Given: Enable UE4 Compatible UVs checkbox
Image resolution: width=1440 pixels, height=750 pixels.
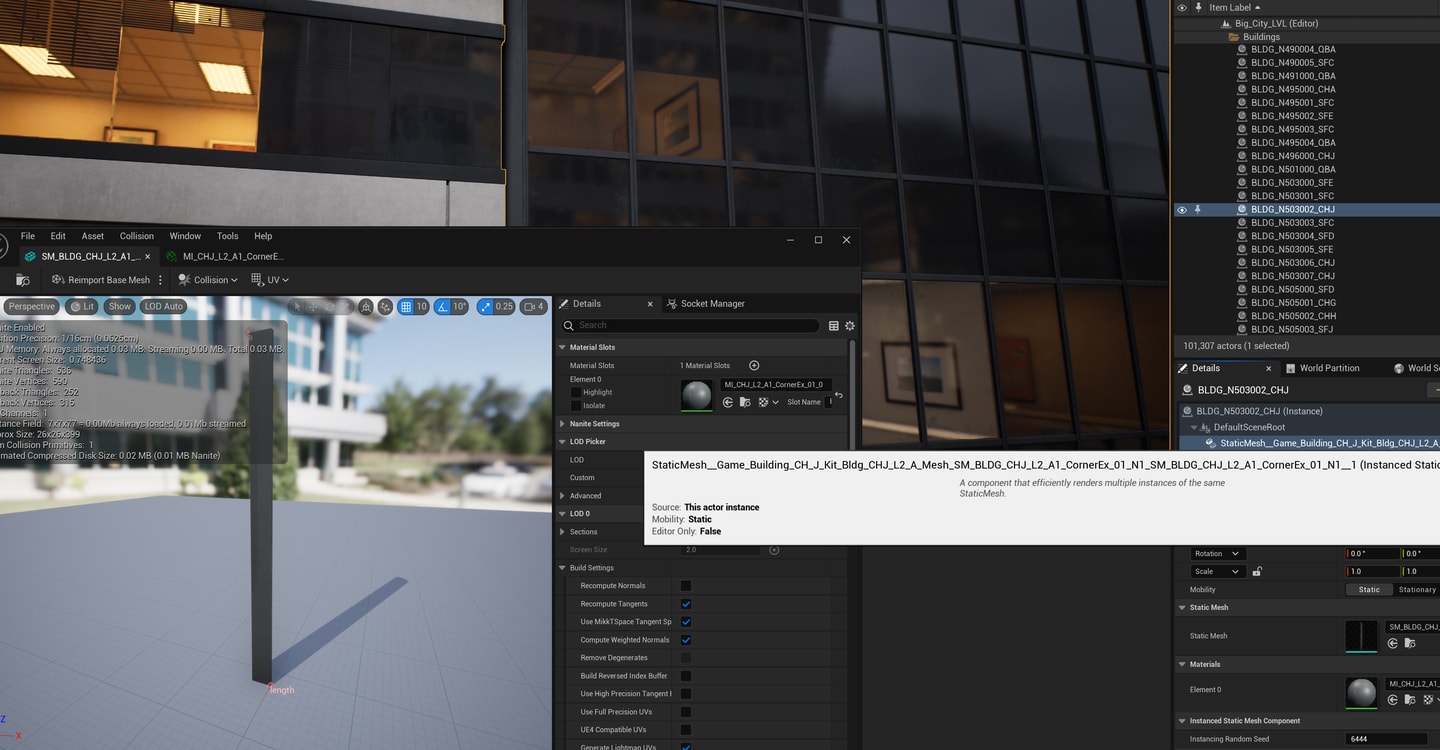Looking at the screenshot, I should point(686,730).
